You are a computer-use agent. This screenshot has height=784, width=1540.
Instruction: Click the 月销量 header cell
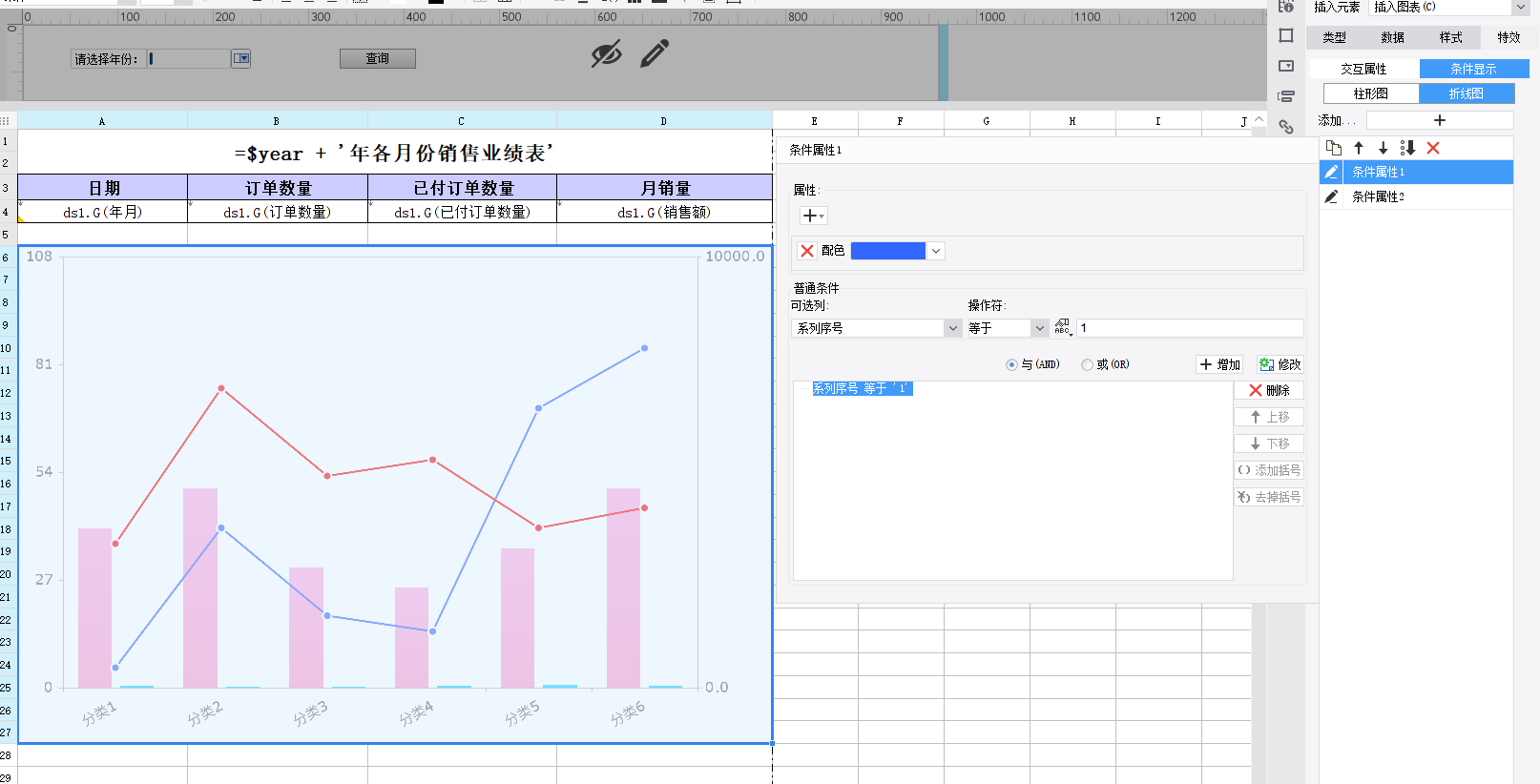[x=664, y=188]
